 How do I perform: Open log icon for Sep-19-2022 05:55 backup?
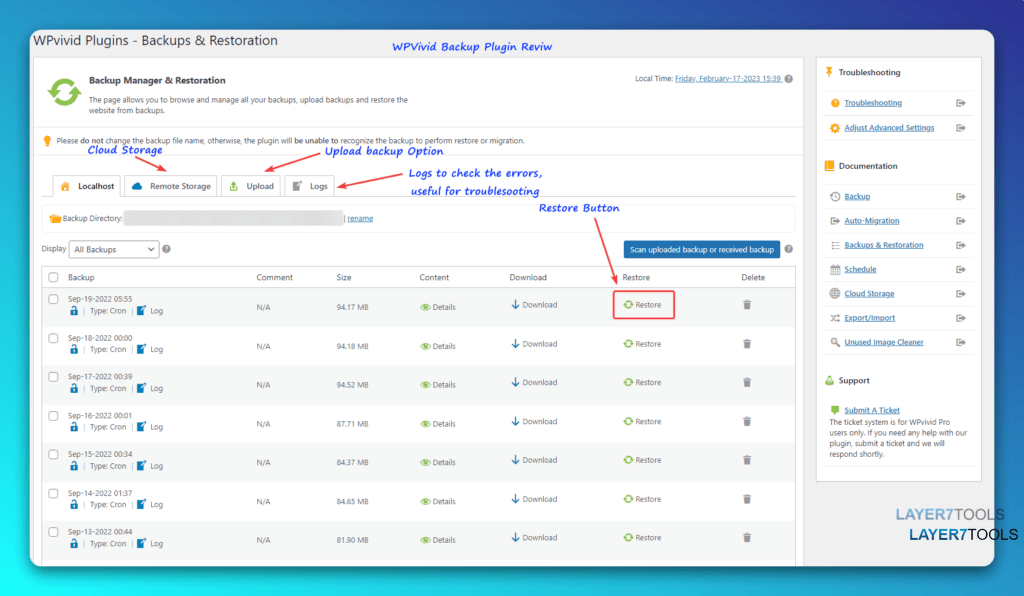pyautogui.click(x=141, y=311)
